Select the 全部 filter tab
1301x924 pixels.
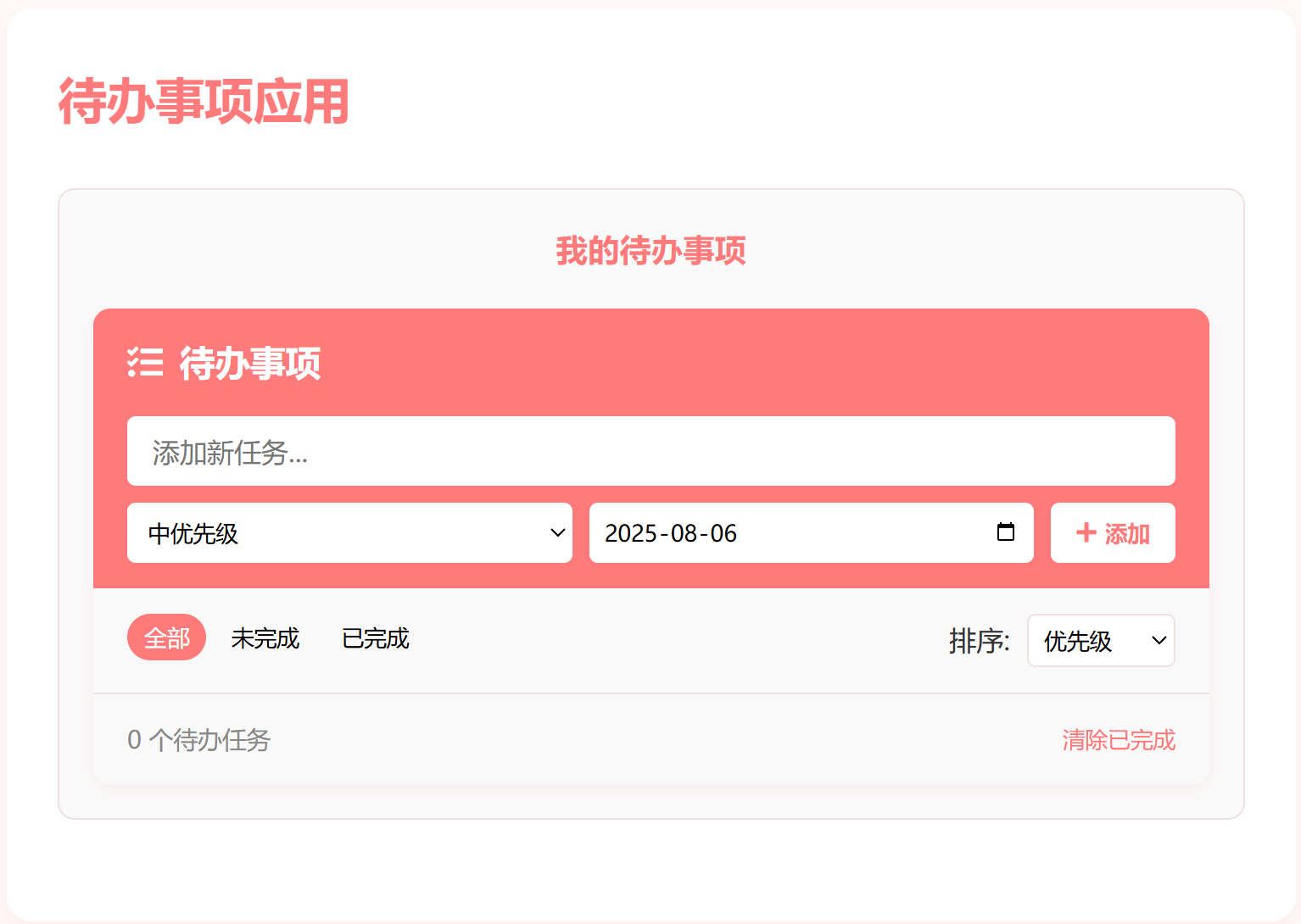(x=166, y=637)
